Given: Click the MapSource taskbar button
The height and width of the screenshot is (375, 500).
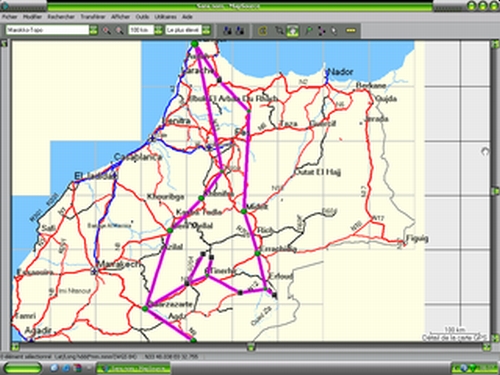Looking at the screenshot, I should coord(133,368).
